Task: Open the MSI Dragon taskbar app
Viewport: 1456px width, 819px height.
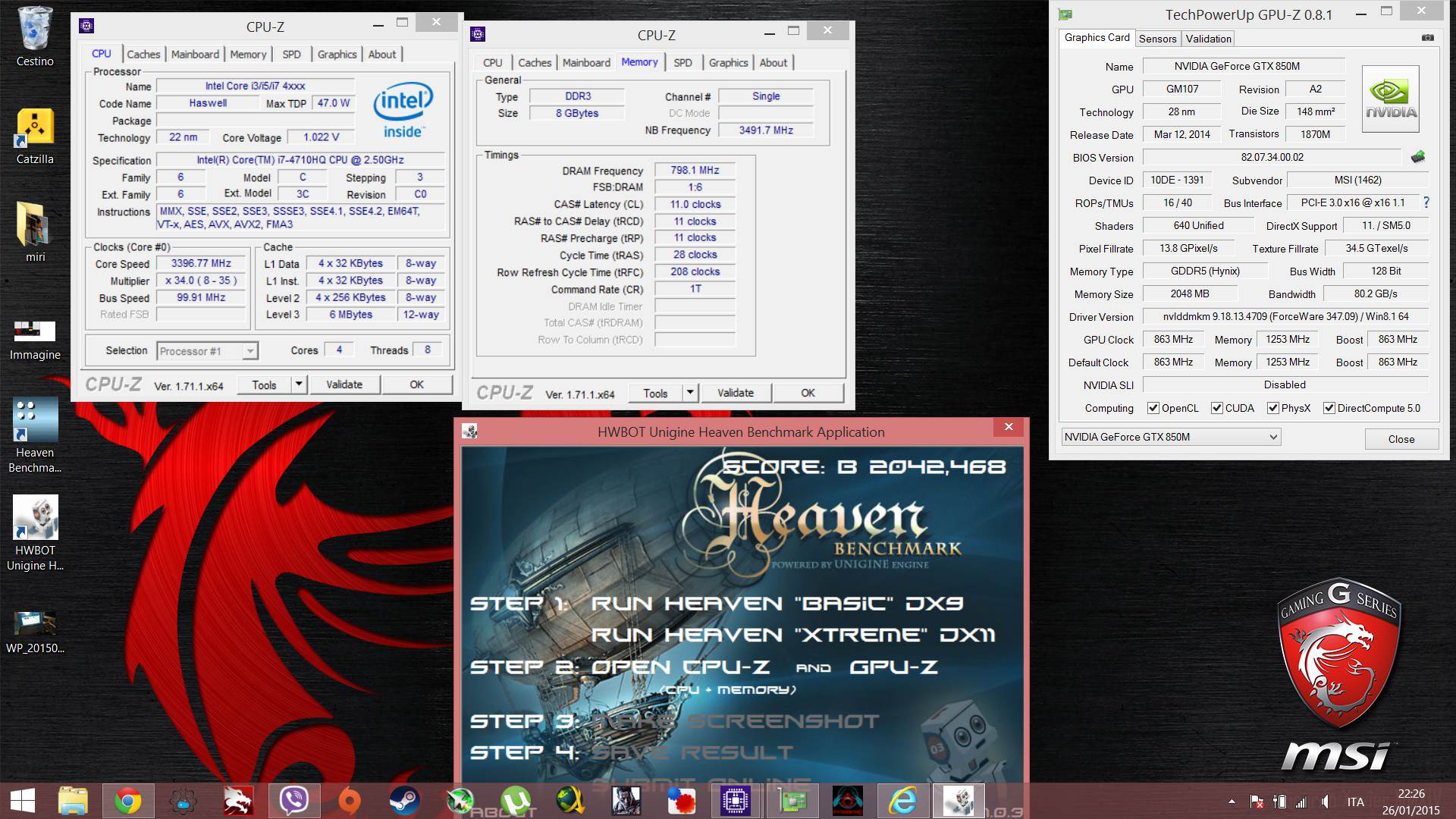Action: coord(238,801)
